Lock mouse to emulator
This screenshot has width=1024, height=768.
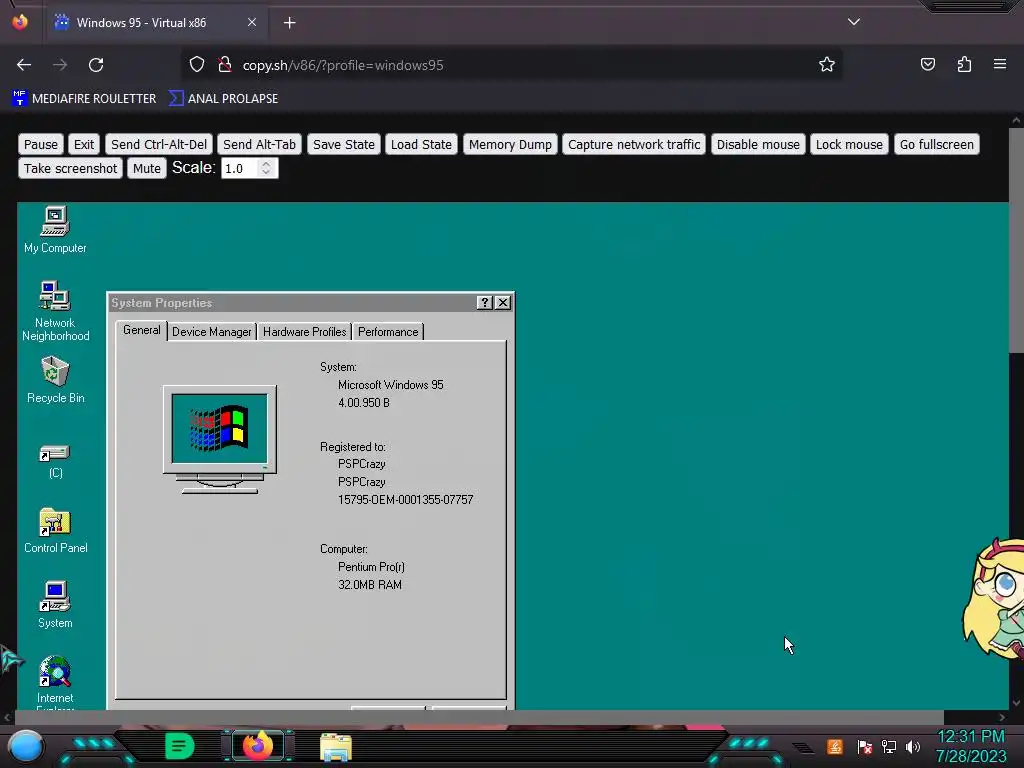(849, 144)
